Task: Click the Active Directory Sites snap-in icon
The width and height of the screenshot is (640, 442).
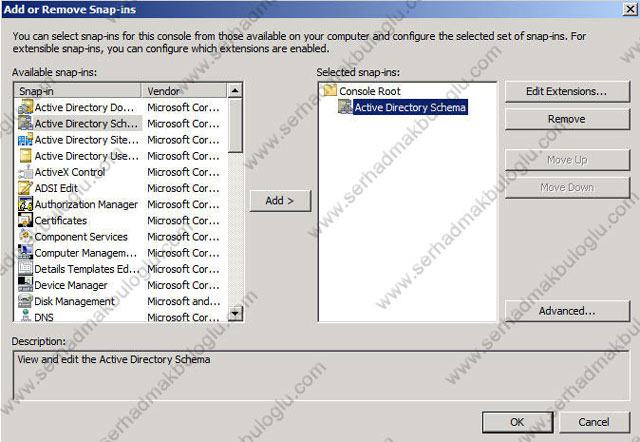Action: 25,140
